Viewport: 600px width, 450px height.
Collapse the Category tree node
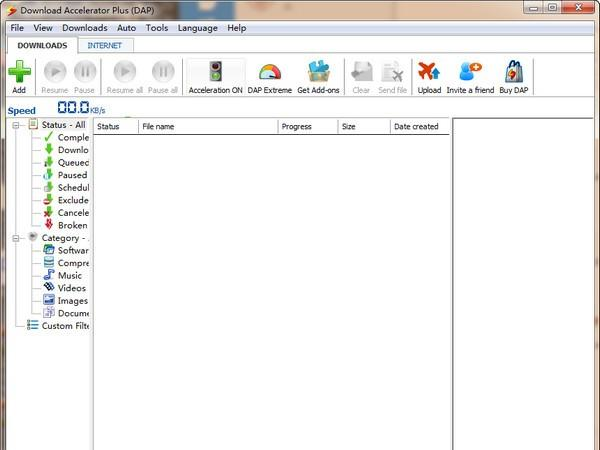(x=16, y=238)
